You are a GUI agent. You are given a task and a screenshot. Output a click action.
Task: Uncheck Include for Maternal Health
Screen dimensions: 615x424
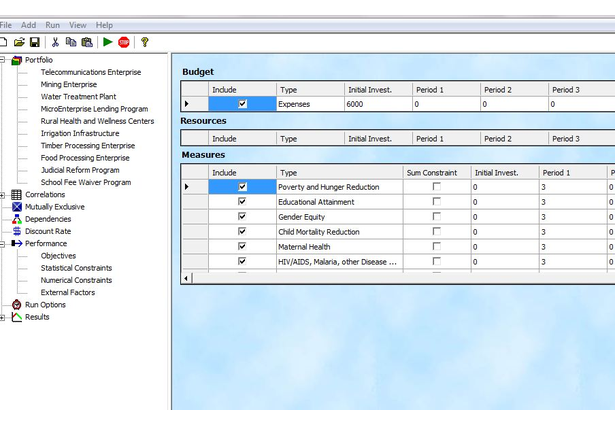(x=242, y=246)
